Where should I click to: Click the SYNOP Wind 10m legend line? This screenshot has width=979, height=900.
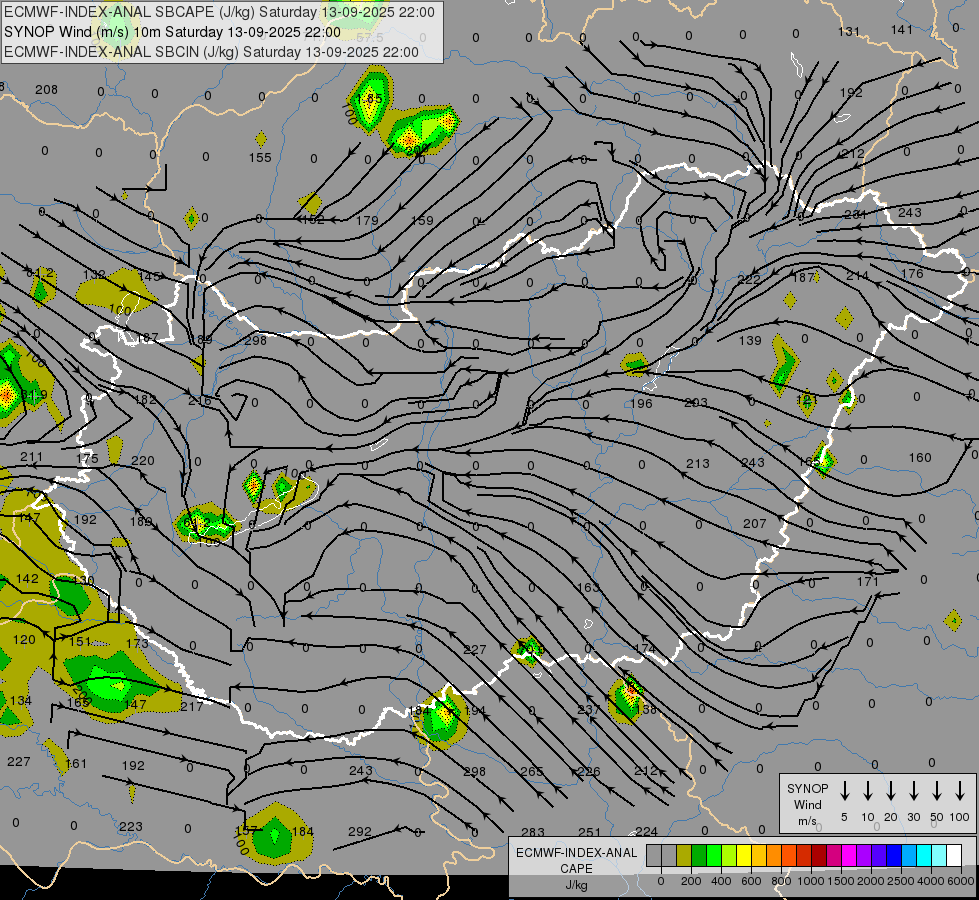(x=172, y=32)
